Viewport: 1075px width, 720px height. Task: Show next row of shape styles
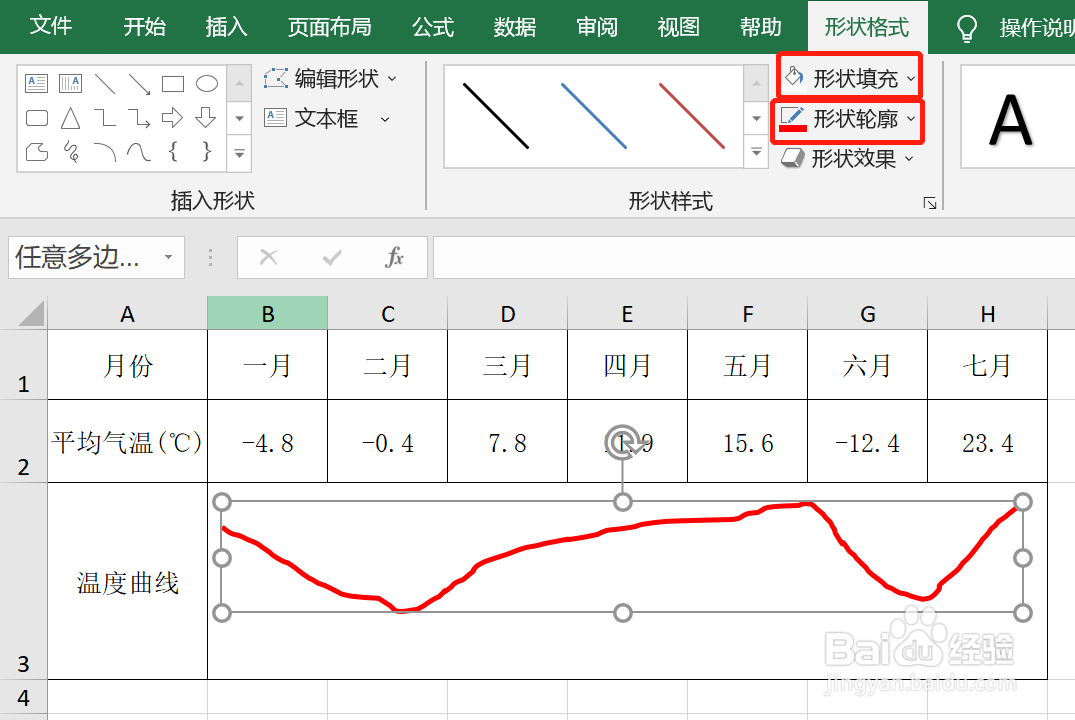(756, 118)
